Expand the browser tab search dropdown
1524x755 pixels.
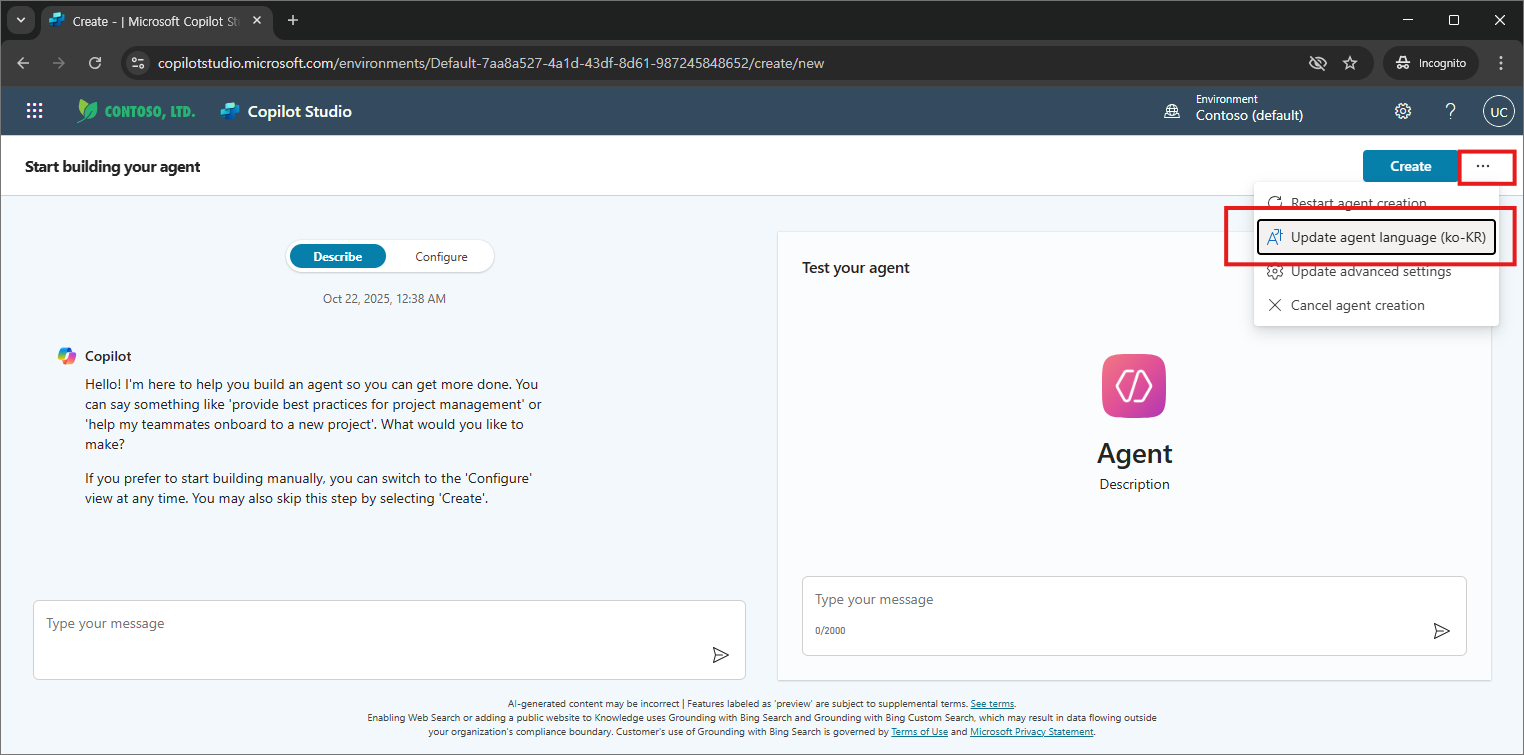click(20, 21)
